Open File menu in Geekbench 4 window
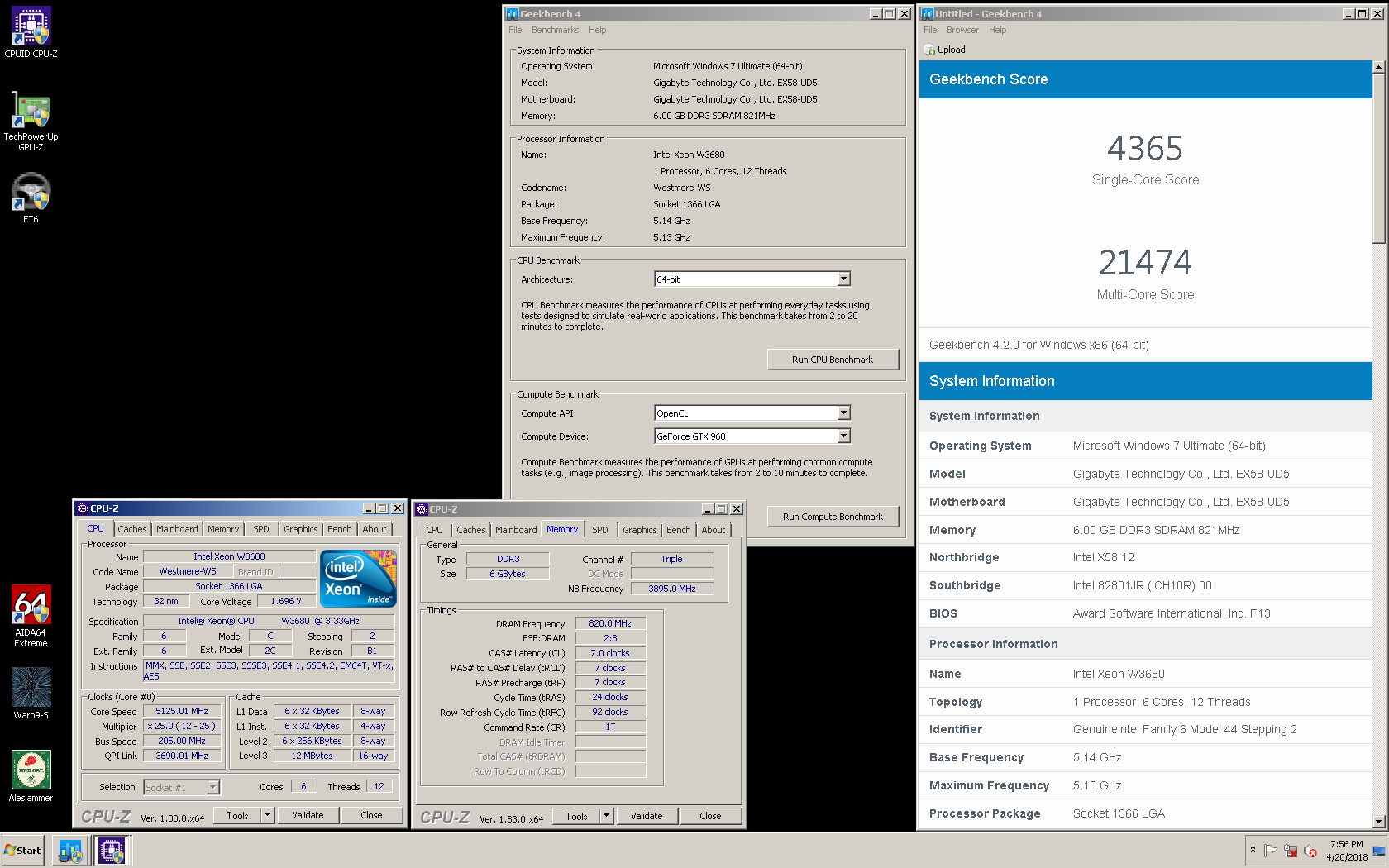The height and width of the screenshot is (868, 1389). pyautogui.click(x=515, y=30)
